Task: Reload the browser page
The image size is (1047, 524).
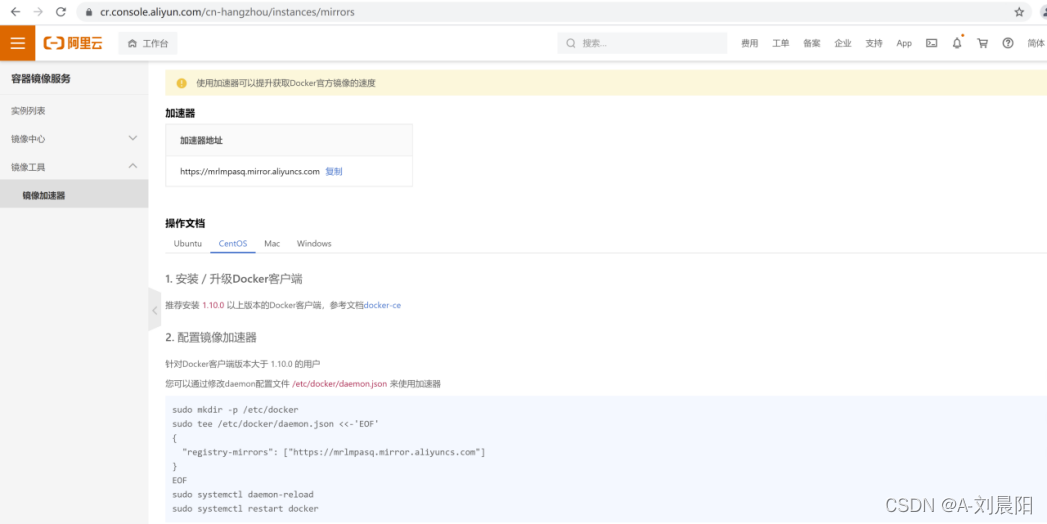Action: [x=61, y=12]
